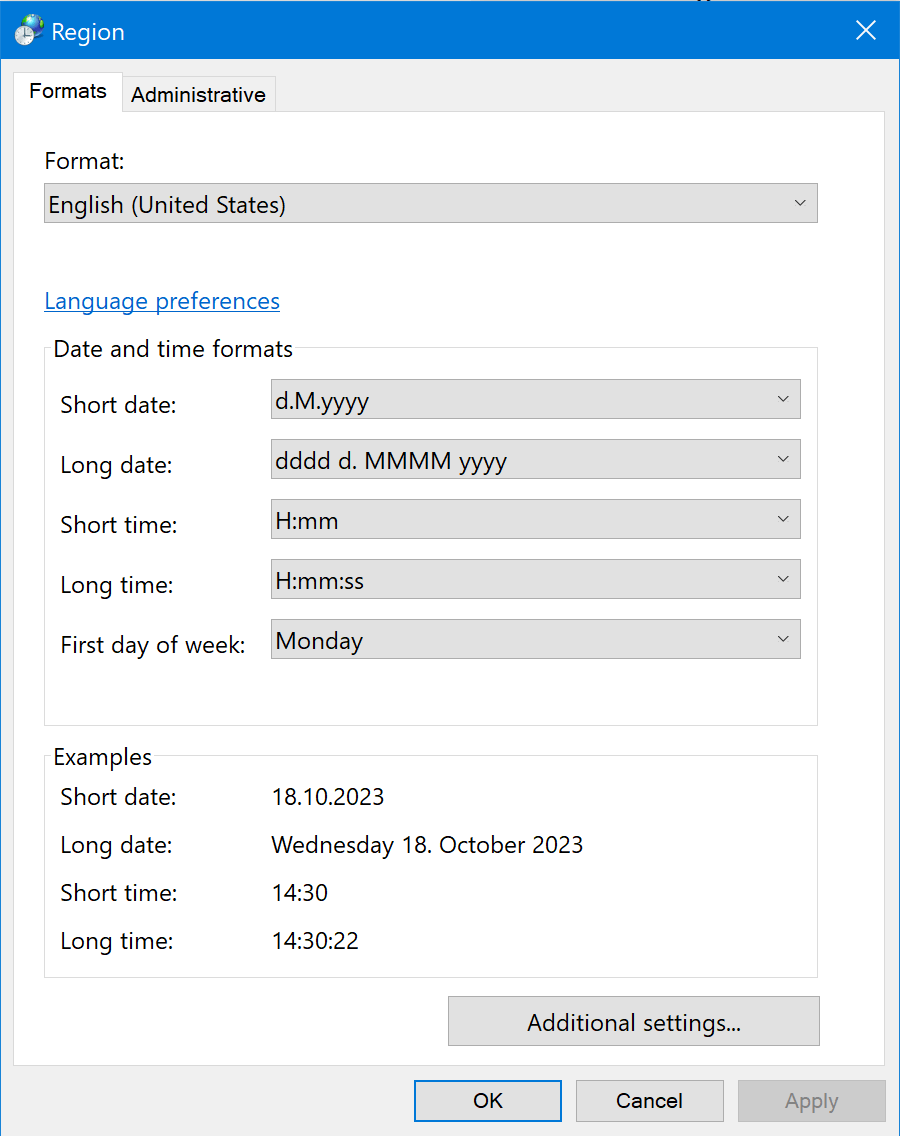Click the chevron arrow beside Monday
Viewport: 900px width, 1136px height.
pos(783,639)
